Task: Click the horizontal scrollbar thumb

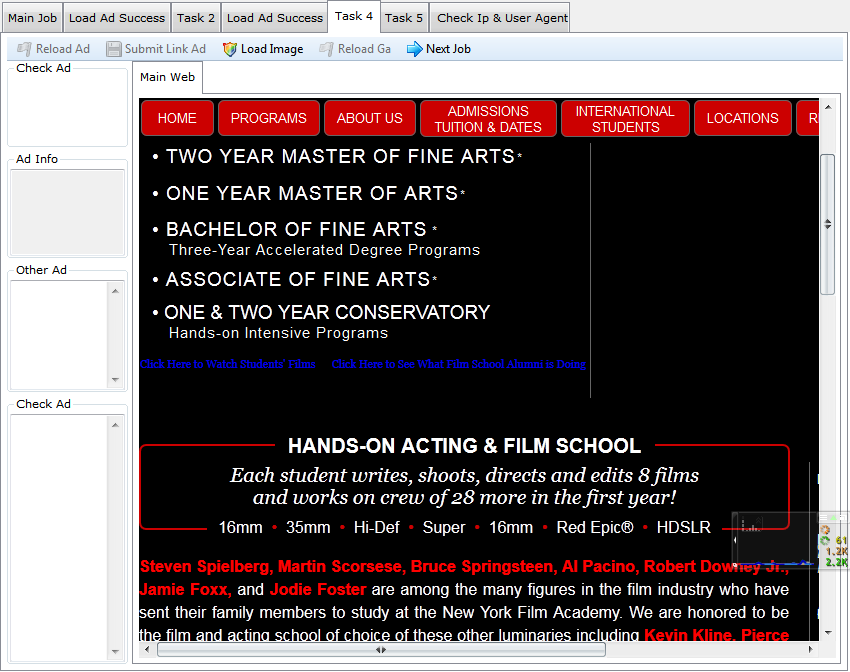Action: pyautogui.click(x=381, y=649)
